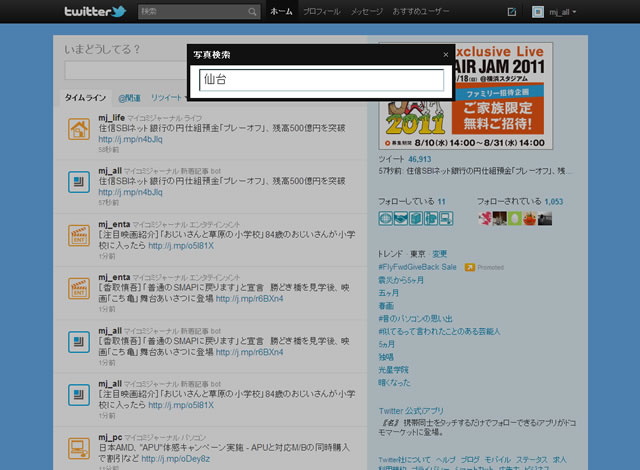Click the fourth following avatar icon
The image size is (640, 470).
[x=431, y=218]
